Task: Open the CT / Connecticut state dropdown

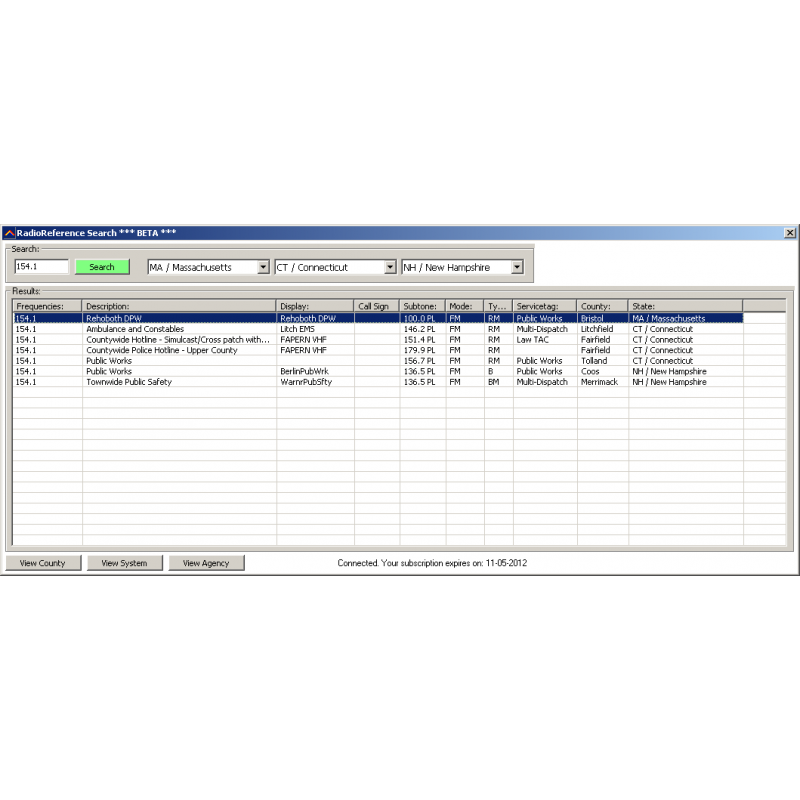Action: 391,267
